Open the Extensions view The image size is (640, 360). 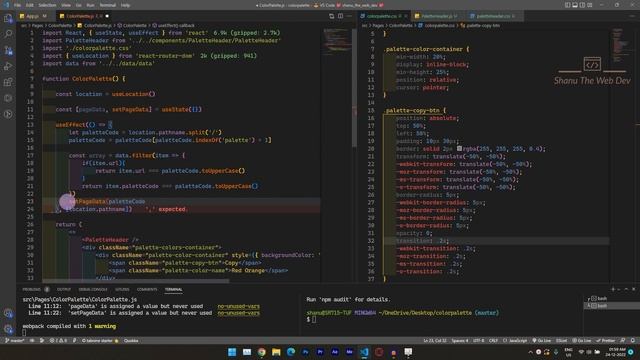pyautogui.click(x=8, y=82)
